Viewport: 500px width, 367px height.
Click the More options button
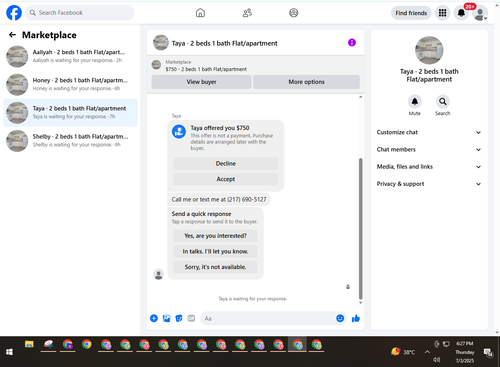click(x=306, y=82)
